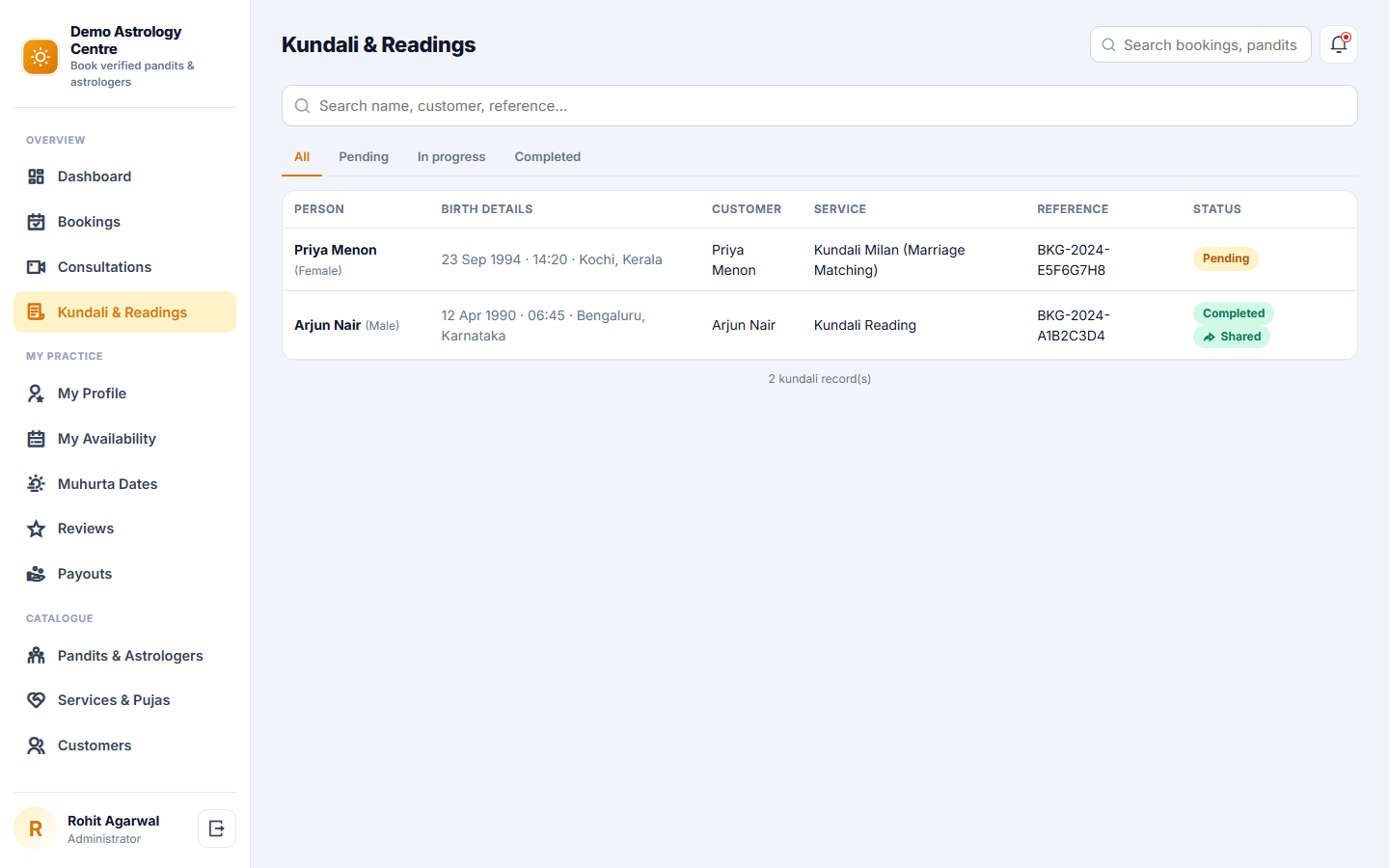Click the Completed status badge for Arjun Nair
Screen dimensions: 1389x868
1234,313
